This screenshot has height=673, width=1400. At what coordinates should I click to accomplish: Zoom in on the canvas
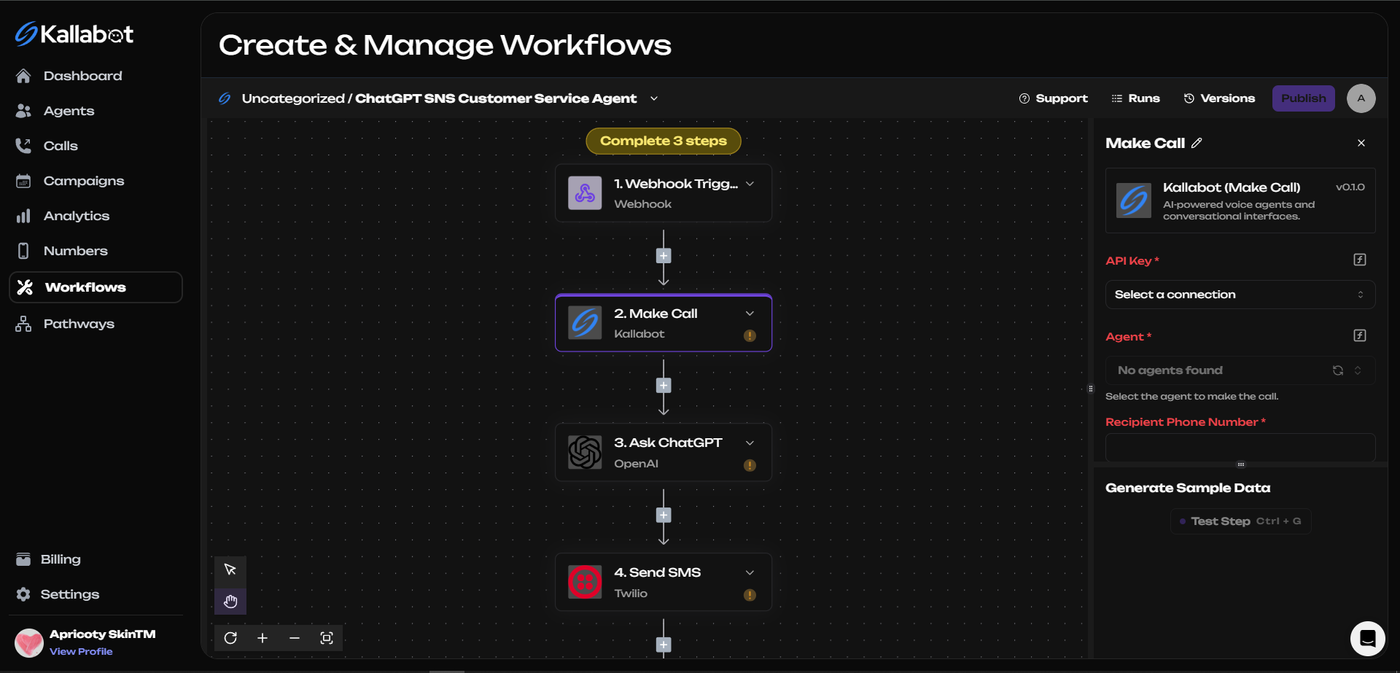coord(263,638)
